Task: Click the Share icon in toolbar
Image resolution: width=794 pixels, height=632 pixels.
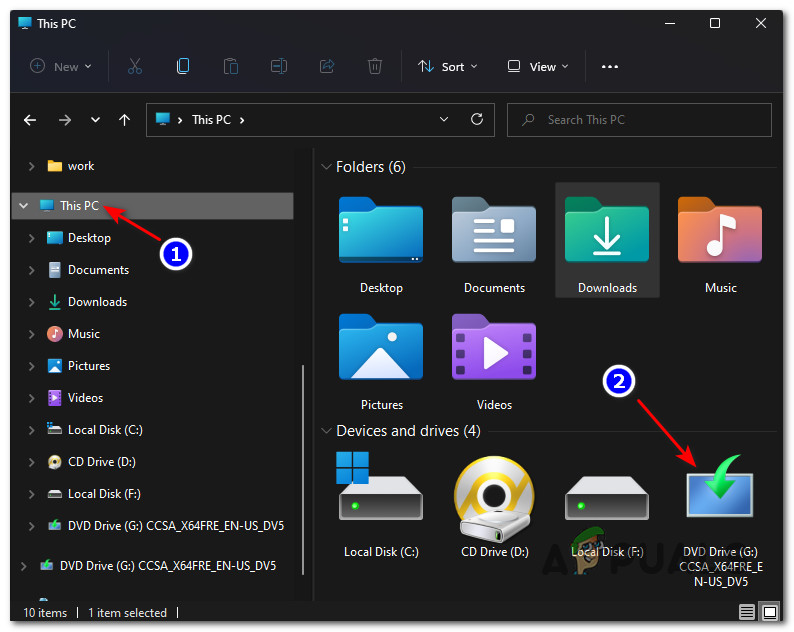Action: pyautogui.click(x=327, y=67)
